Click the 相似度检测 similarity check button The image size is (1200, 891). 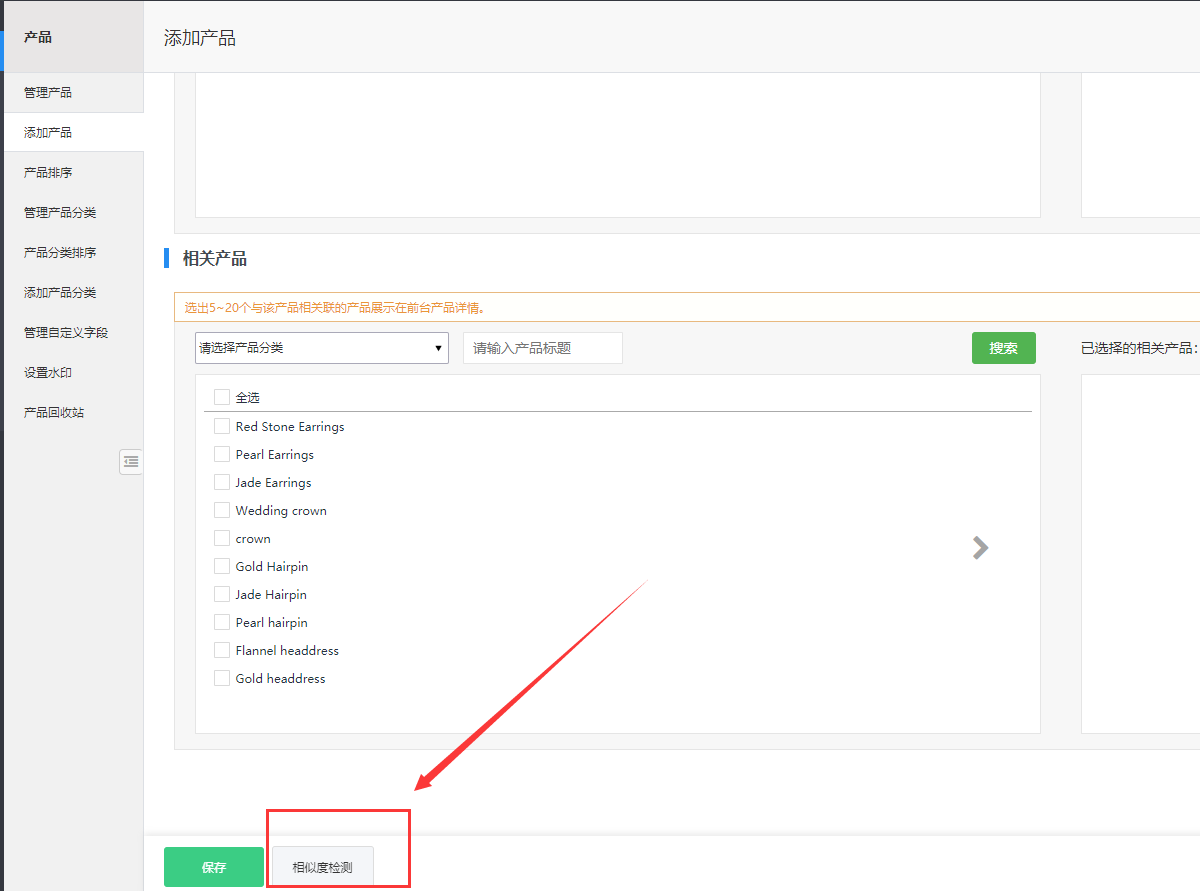click(322, 867)
